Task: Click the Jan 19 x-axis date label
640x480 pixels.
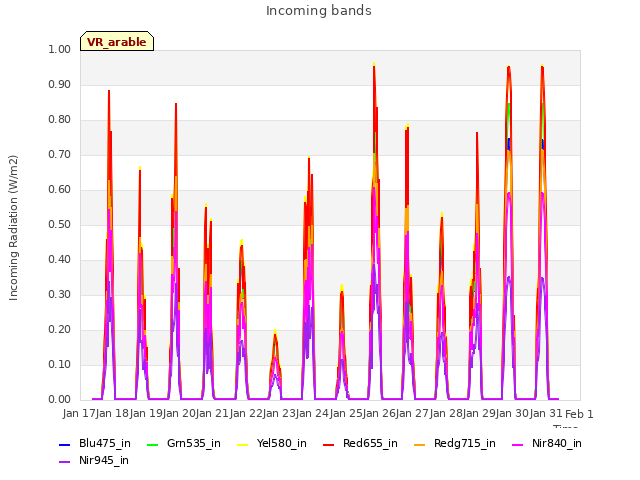Action: pos(146,413)
